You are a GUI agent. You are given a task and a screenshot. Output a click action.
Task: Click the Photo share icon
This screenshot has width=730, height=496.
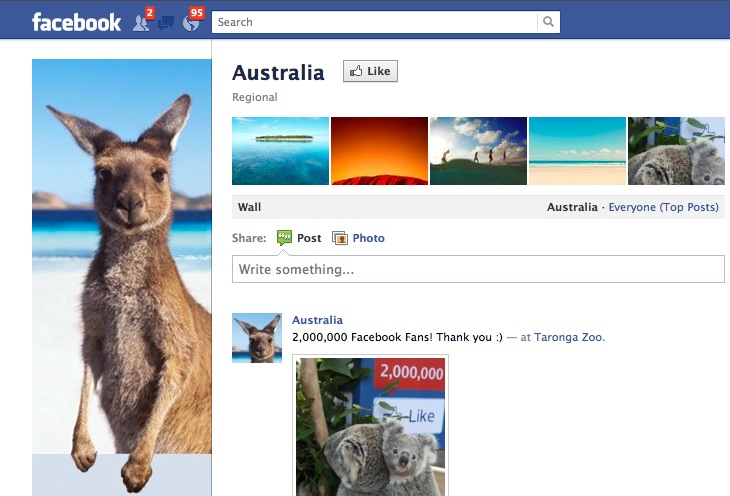(340, 238)
